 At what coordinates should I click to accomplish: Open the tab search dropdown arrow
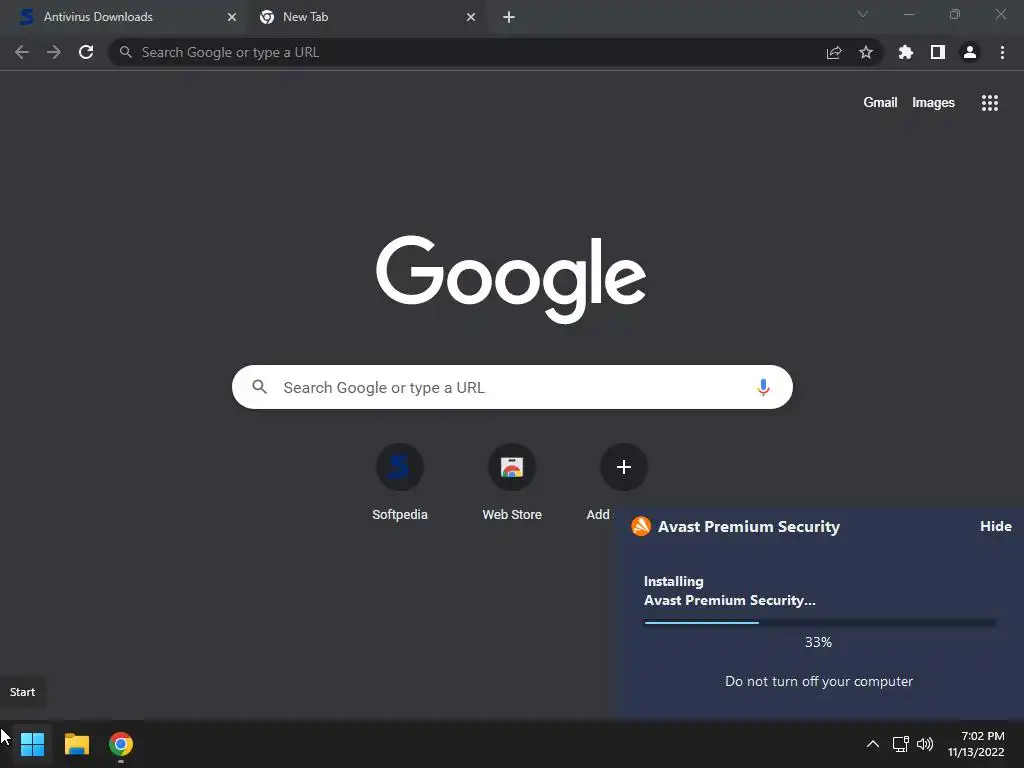(x=863, y=14)
